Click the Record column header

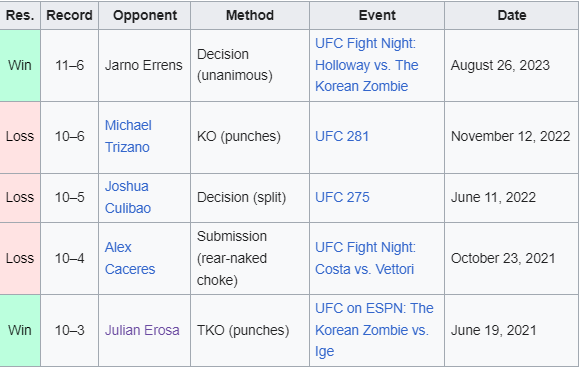tap(69, 15)
